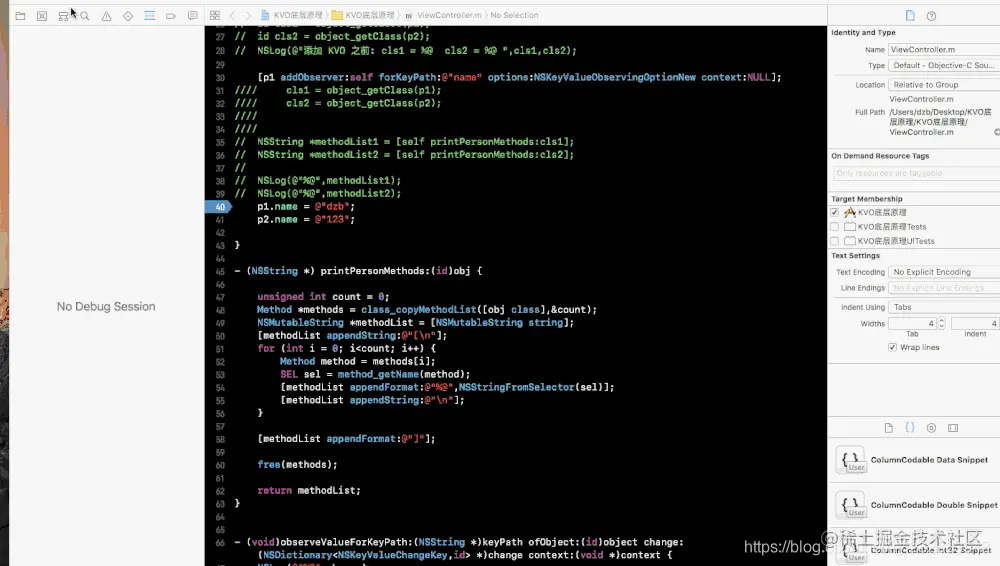Open the Breakpoint navigator icon
The width and height of the screenshot is (1000, 566).
[171, 16]
